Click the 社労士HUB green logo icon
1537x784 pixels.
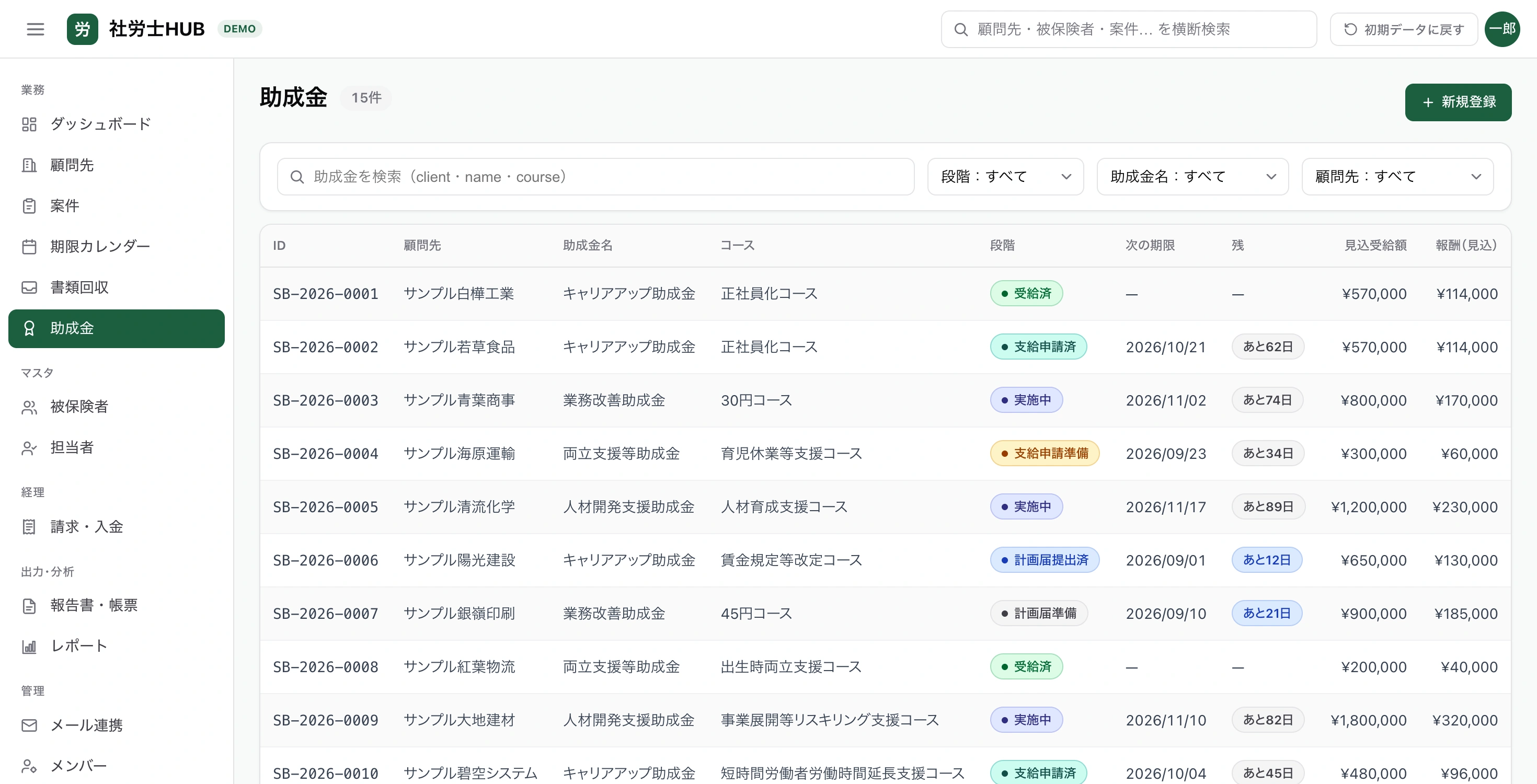click(83, 29)
